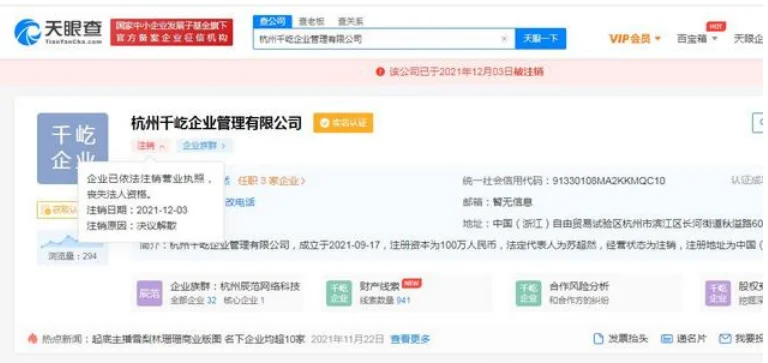
Task: Expand the 企业族群 tag
Action: [205, 145]
